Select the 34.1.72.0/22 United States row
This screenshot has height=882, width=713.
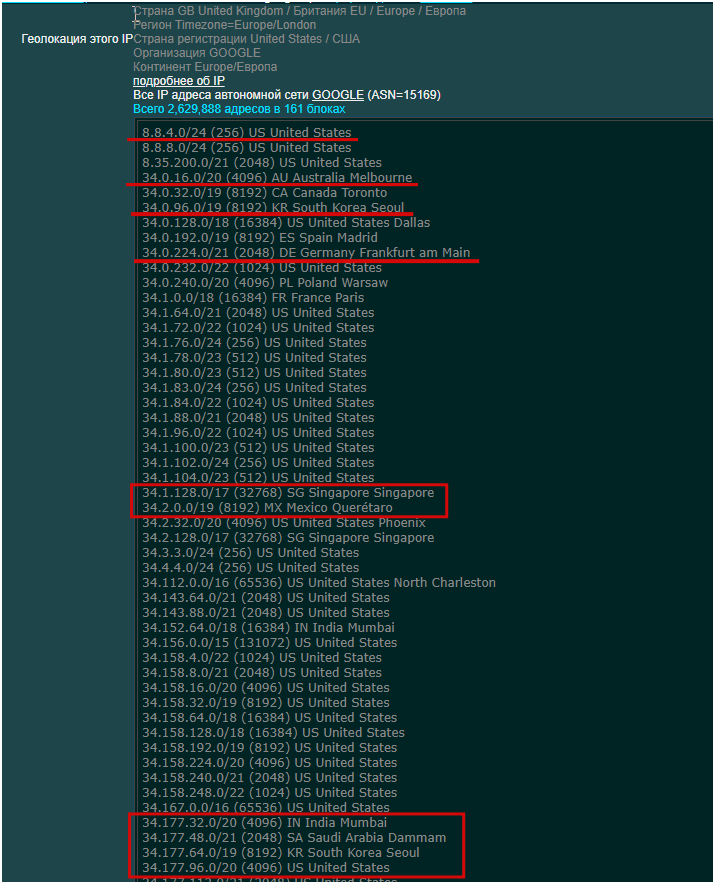coord(258,328)
